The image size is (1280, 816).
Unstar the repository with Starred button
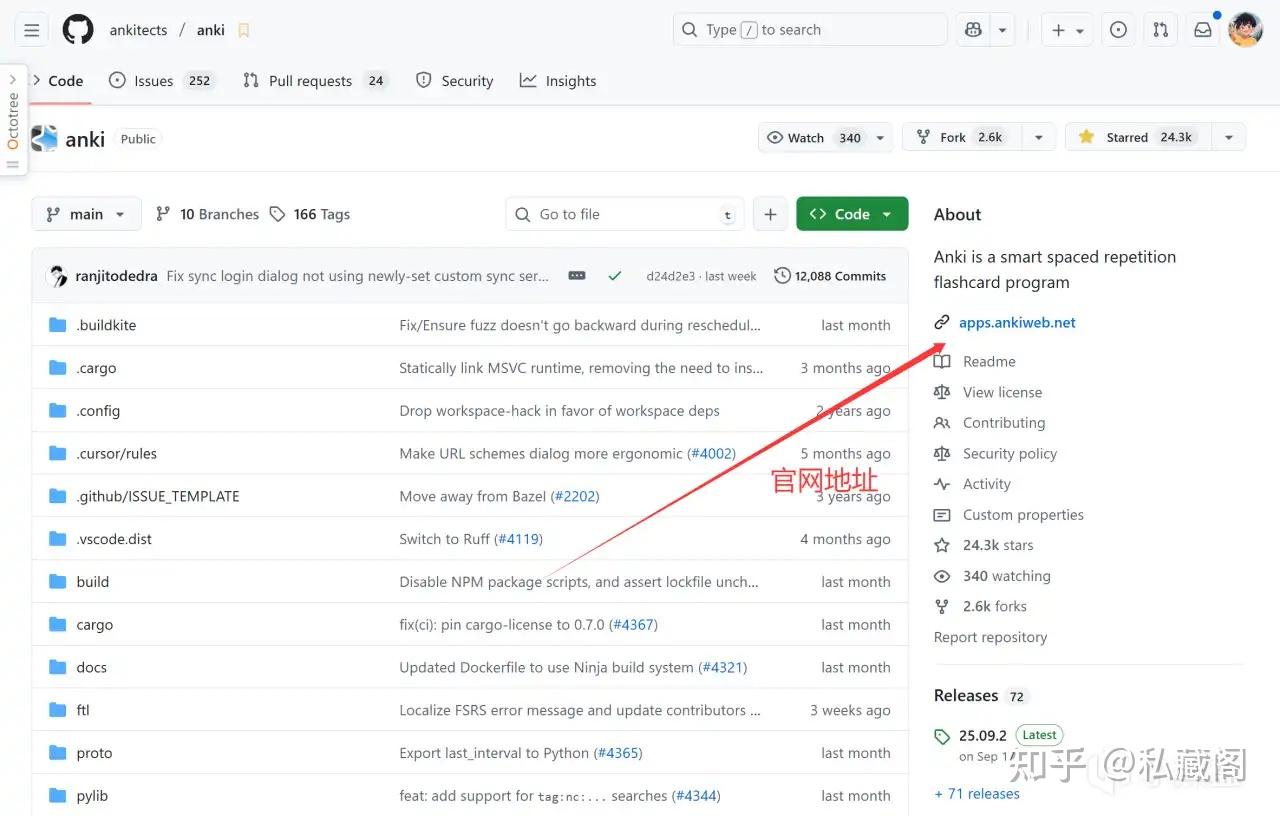(1139, 138)
